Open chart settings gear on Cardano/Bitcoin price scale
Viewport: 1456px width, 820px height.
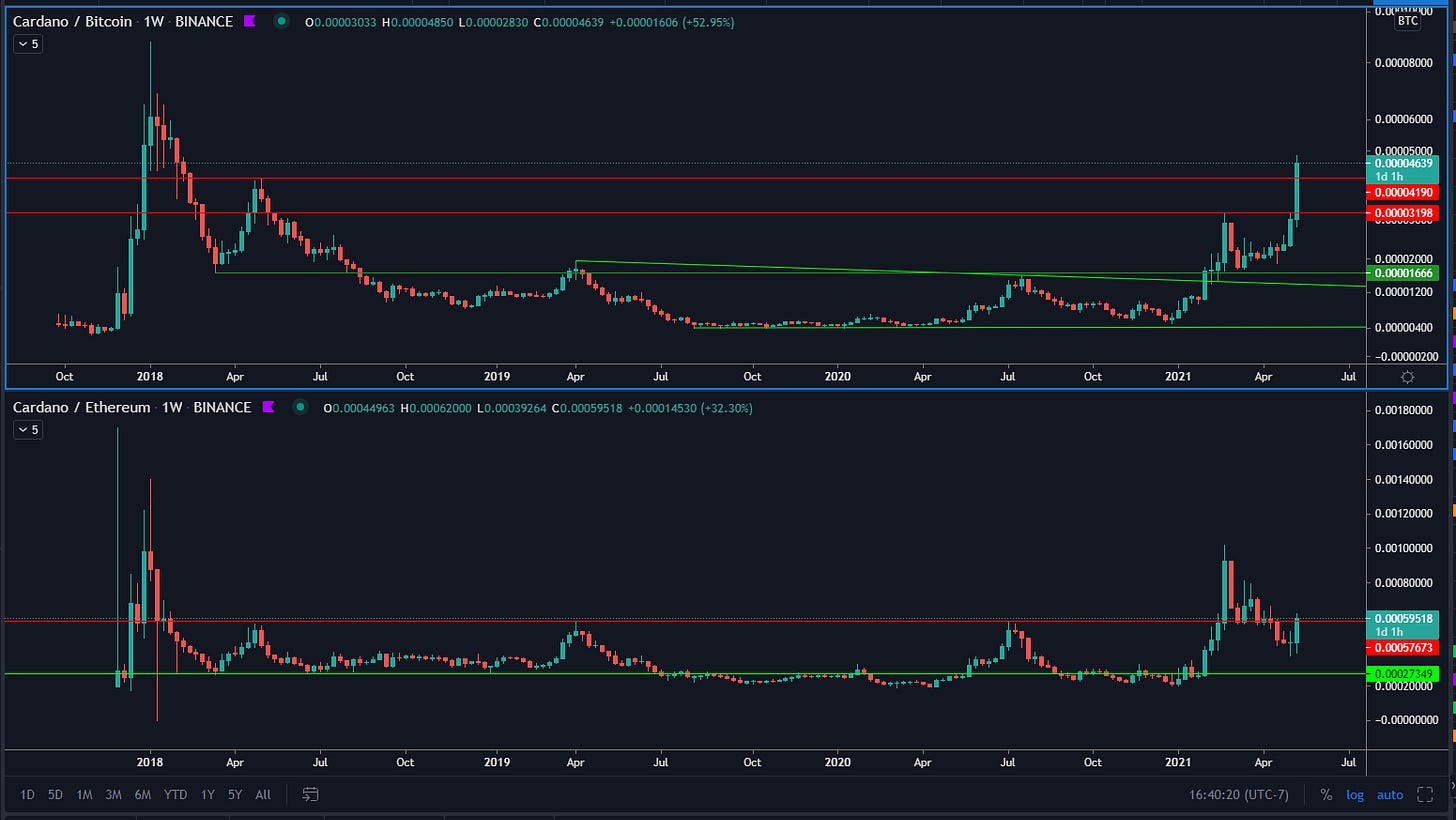[x=1407, y=377]
